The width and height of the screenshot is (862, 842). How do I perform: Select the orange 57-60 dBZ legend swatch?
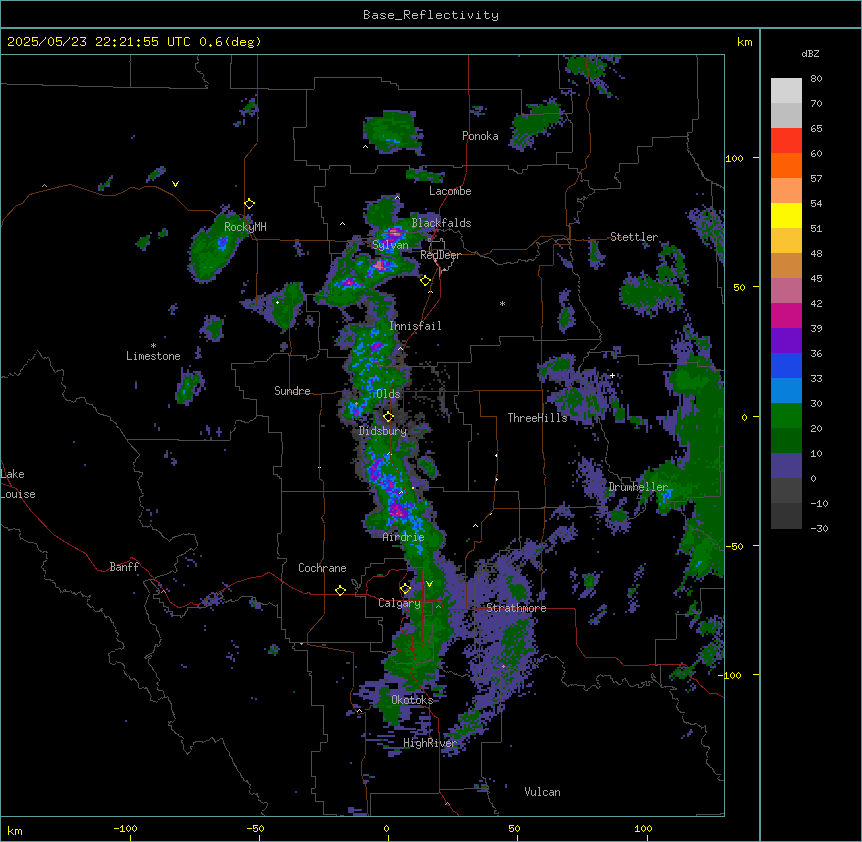tap(786, 165)
